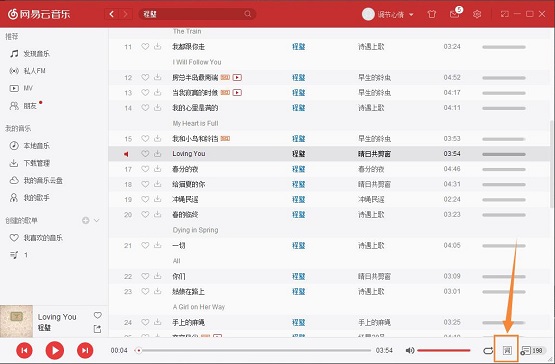This screenshot has height=364, width=555.
Task: Open Discover Music (发现音乐) in sidebar
Action: click(30, 54)
